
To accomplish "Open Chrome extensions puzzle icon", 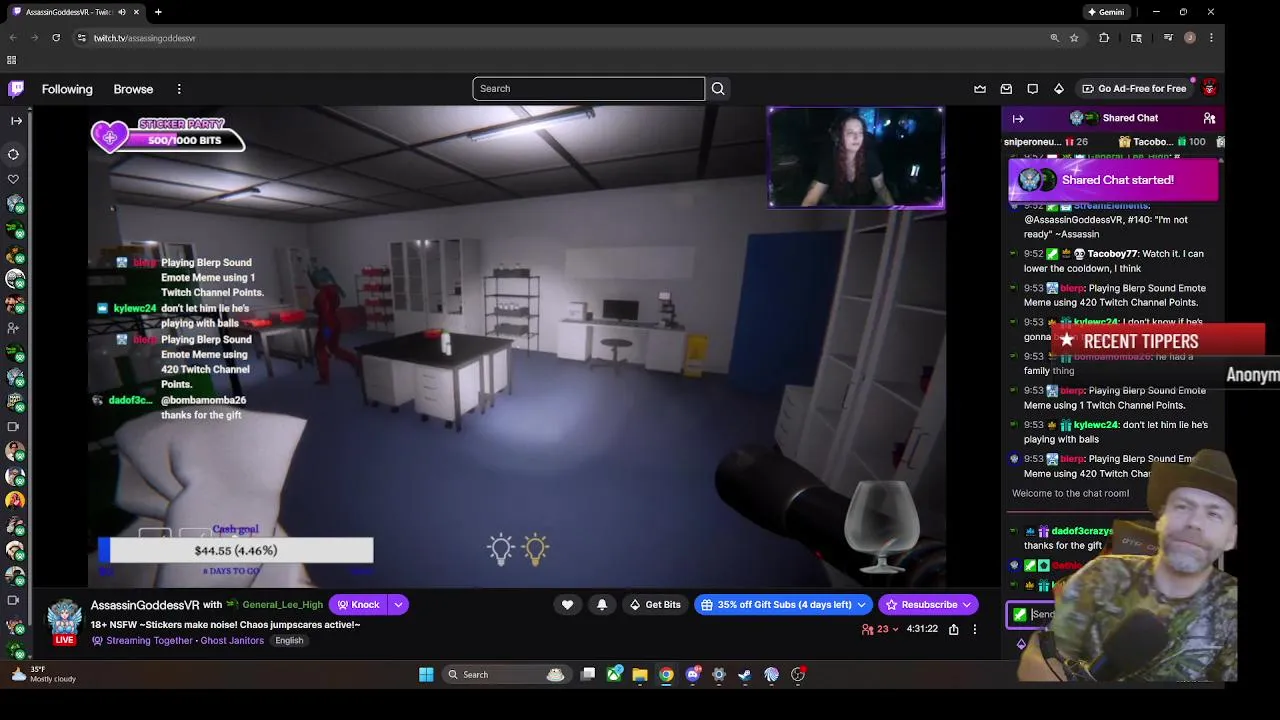I will (1104, 38).
